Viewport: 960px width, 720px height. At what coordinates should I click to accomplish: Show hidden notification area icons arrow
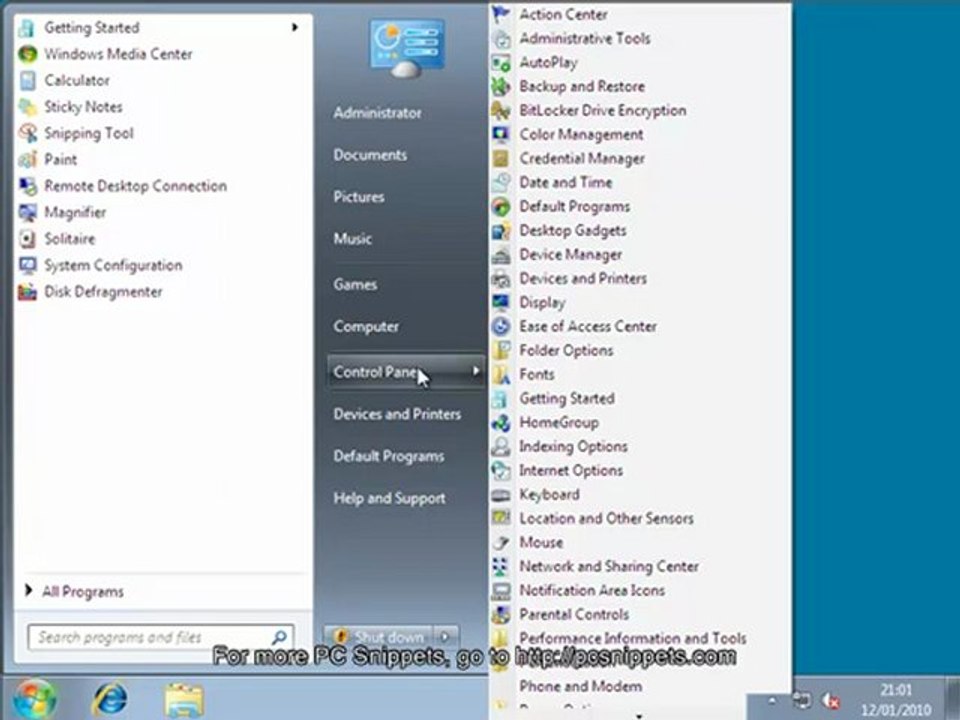[771, 700]
